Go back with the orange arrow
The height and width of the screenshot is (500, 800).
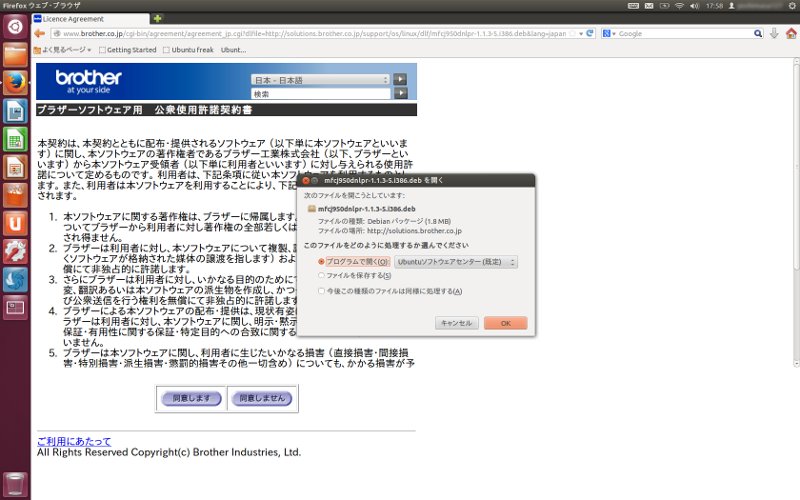coord(40,34)
